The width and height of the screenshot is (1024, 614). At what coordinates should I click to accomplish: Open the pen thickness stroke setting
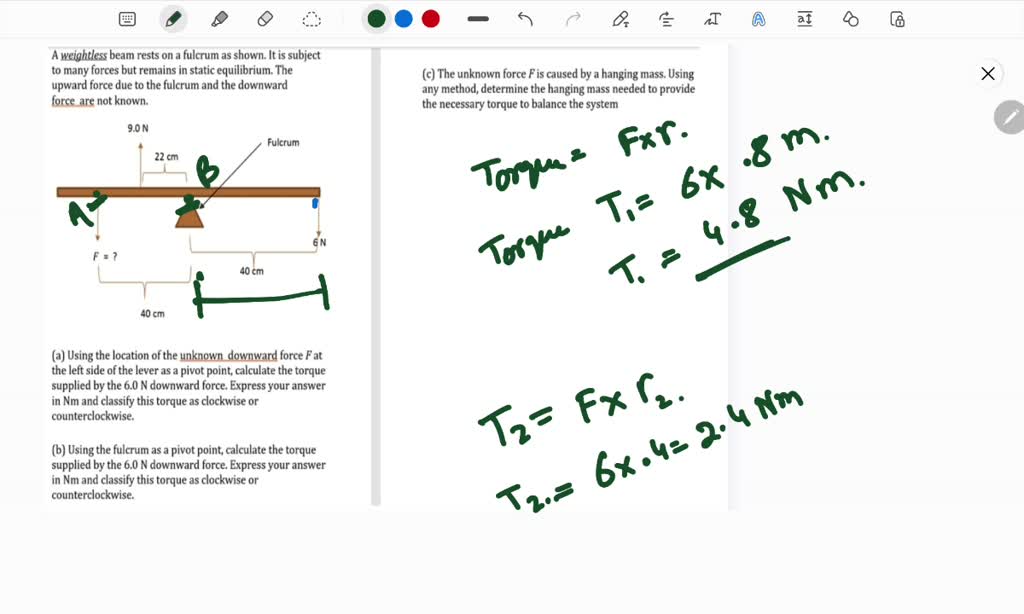click(478, 19)
